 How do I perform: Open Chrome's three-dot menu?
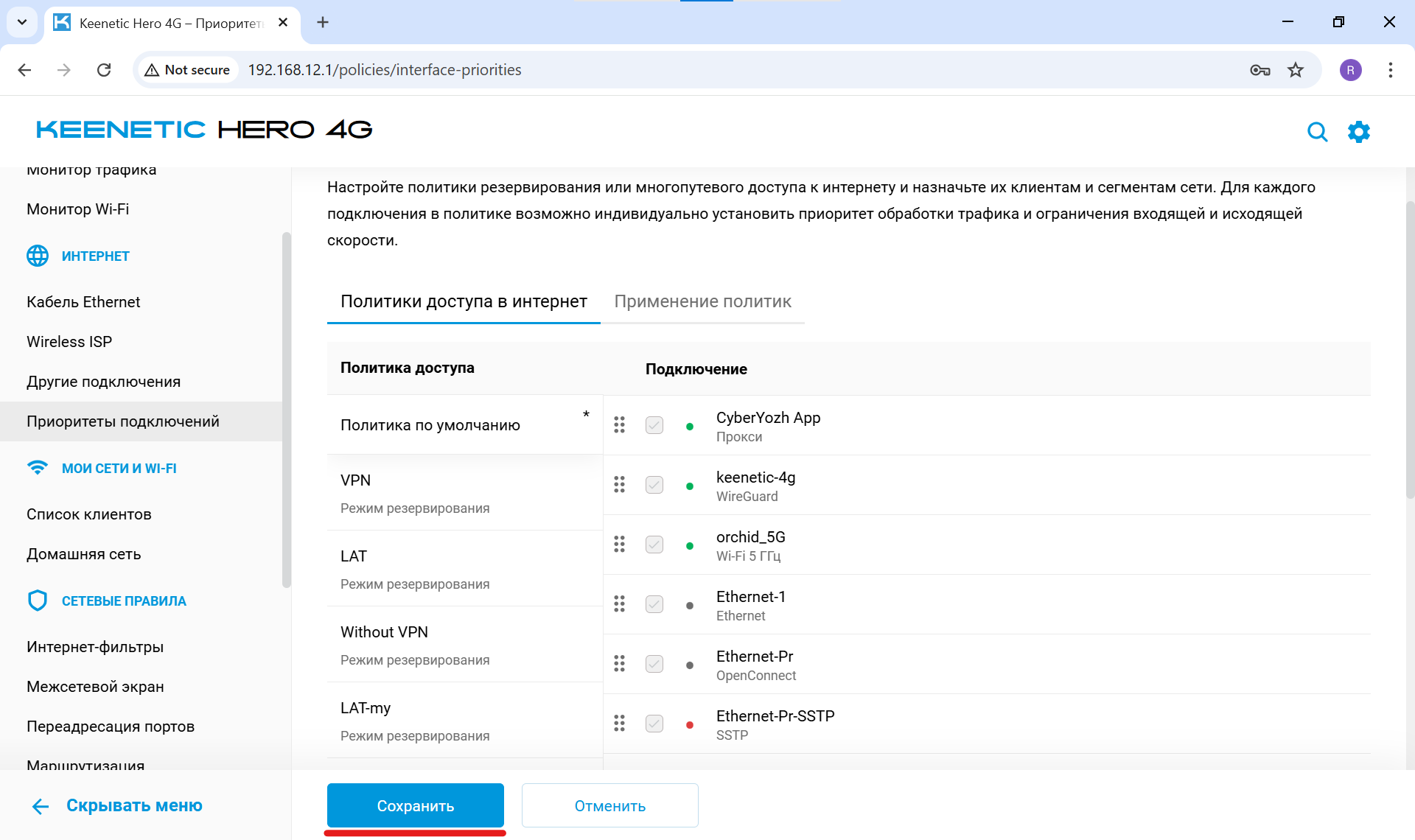tap(1390, 70)
